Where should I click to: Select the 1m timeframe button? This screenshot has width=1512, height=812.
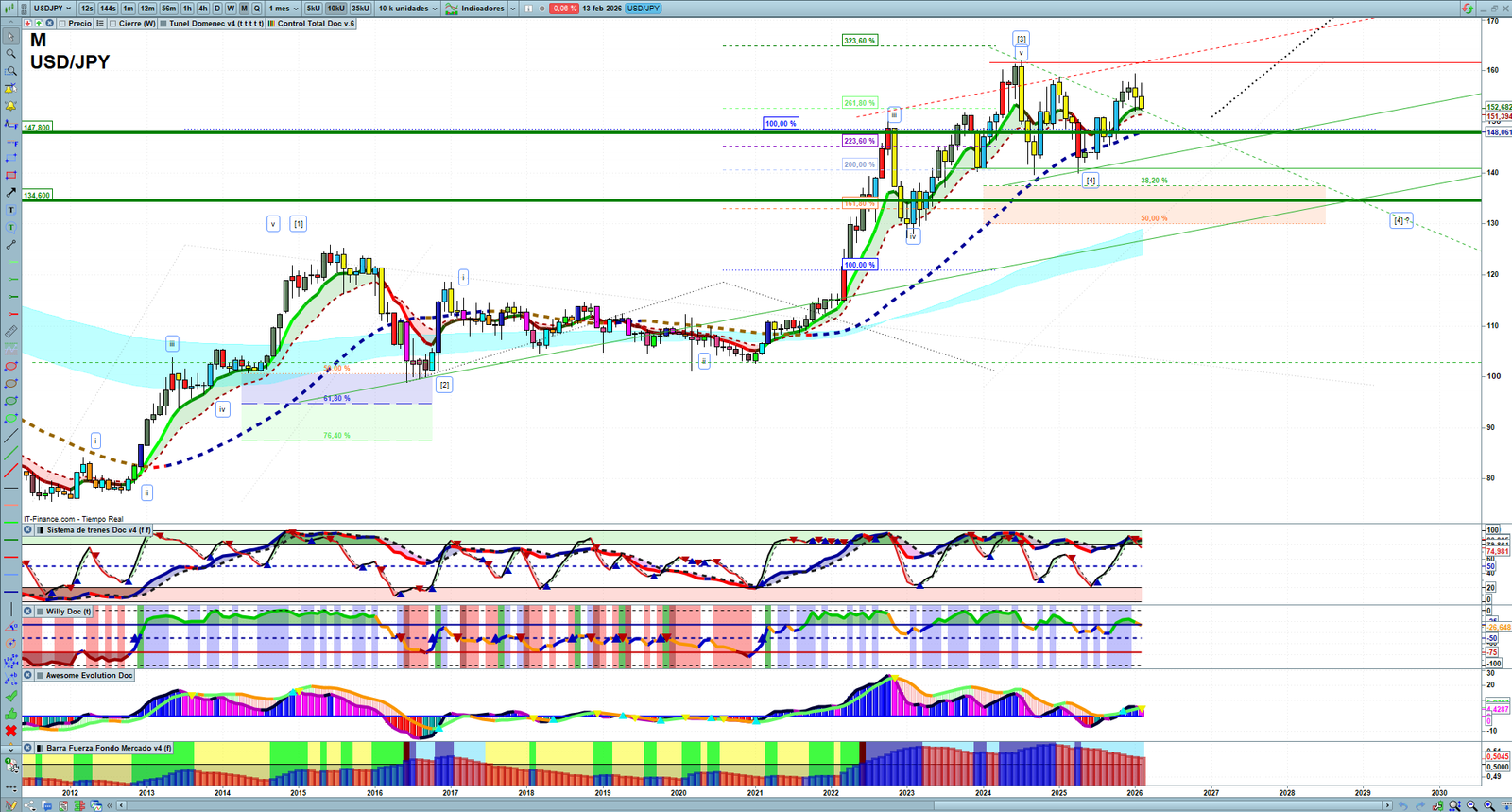tap(129, 9)
